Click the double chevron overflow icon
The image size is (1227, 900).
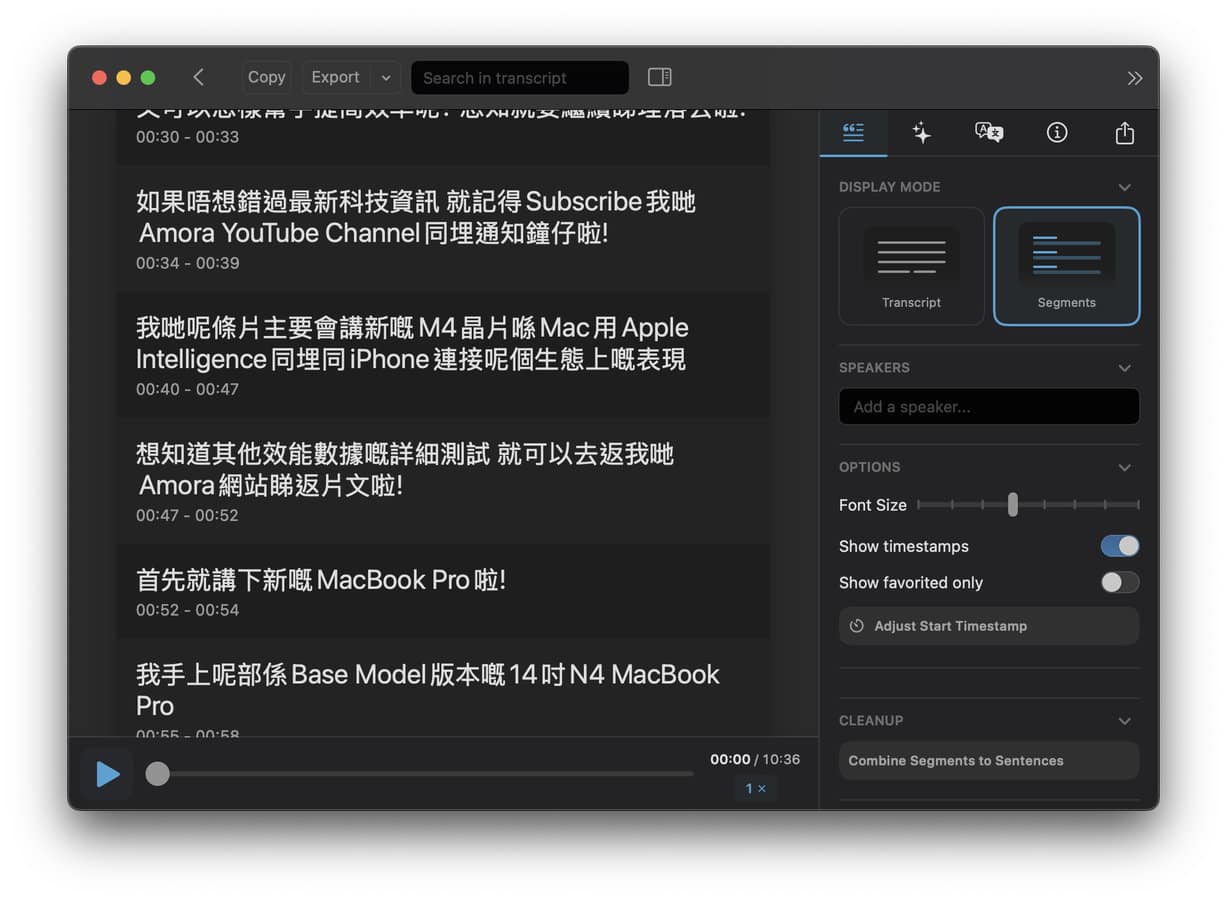(1134, 78)
